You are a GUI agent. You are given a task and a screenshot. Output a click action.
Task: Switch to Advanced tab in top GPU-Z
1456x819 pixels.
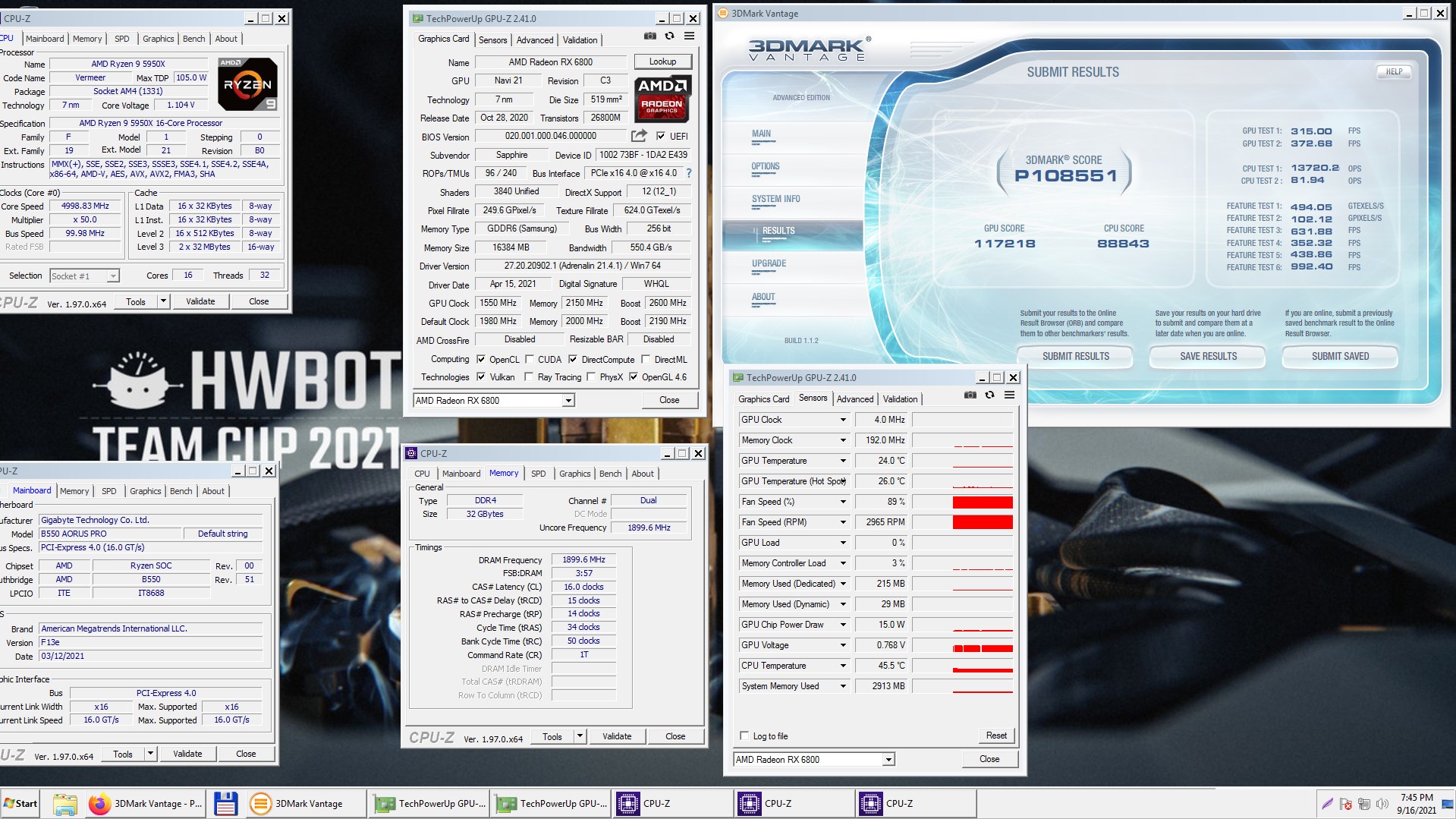[x=535, y=39]
